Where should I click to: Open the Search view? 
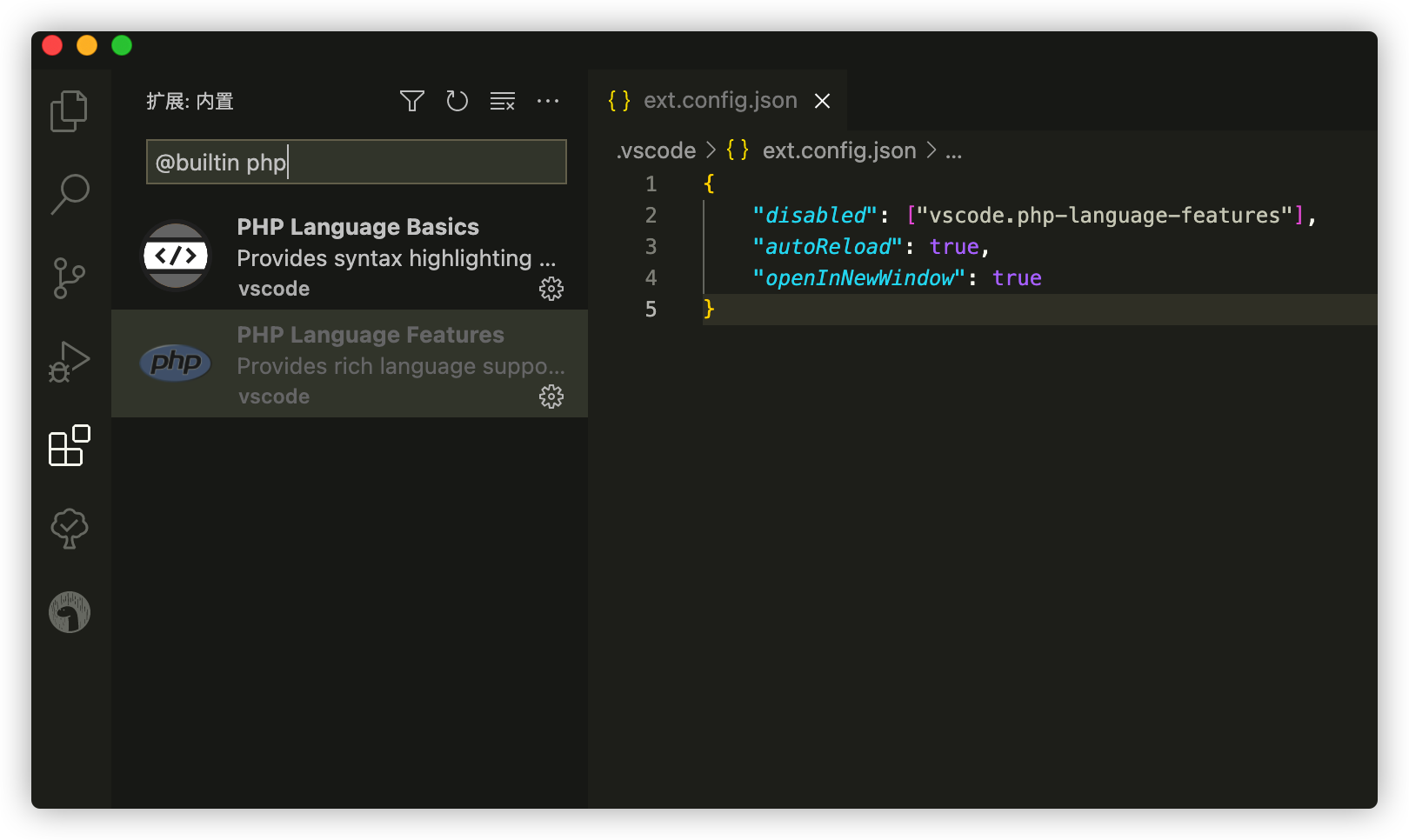[70, 195]
